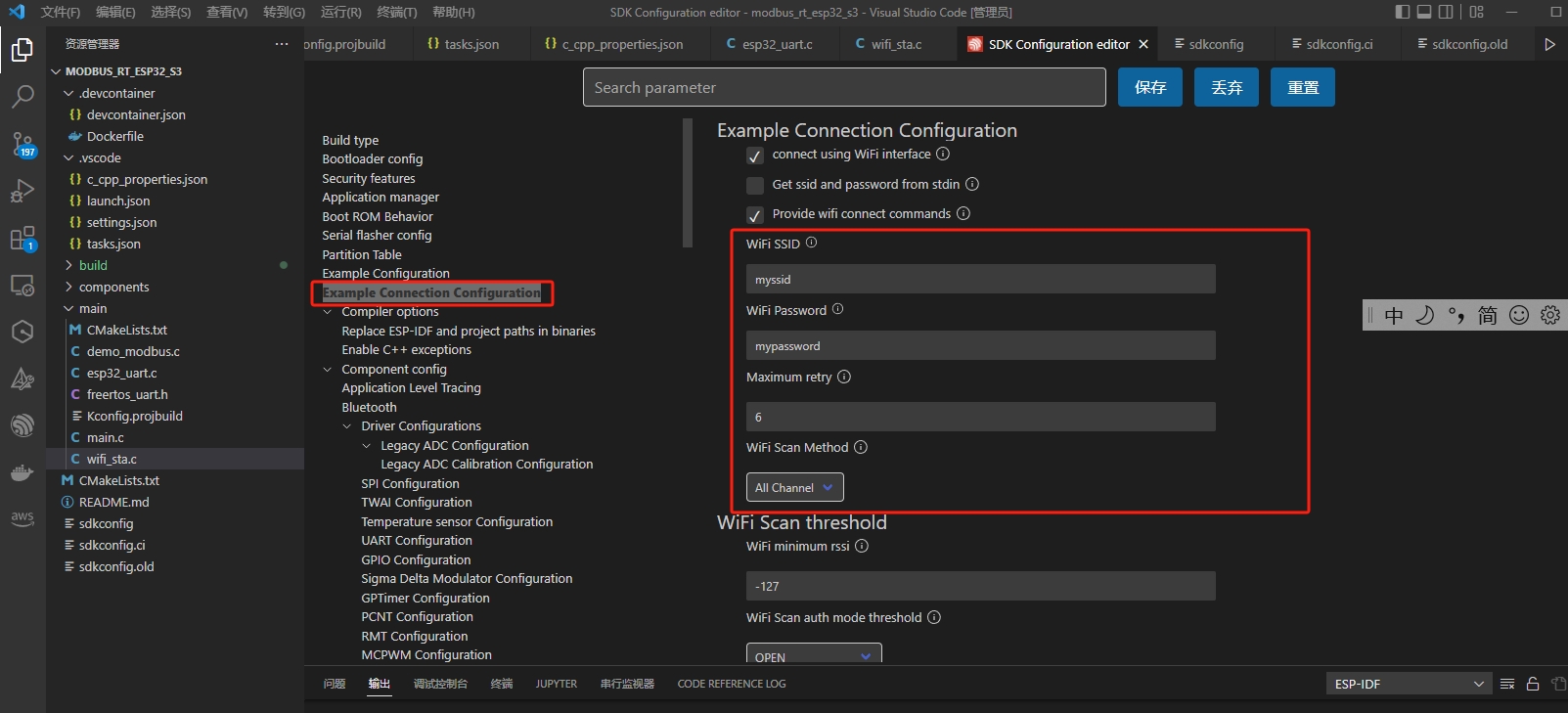Close the SDK Configuration editor tab

(1143, 44)
